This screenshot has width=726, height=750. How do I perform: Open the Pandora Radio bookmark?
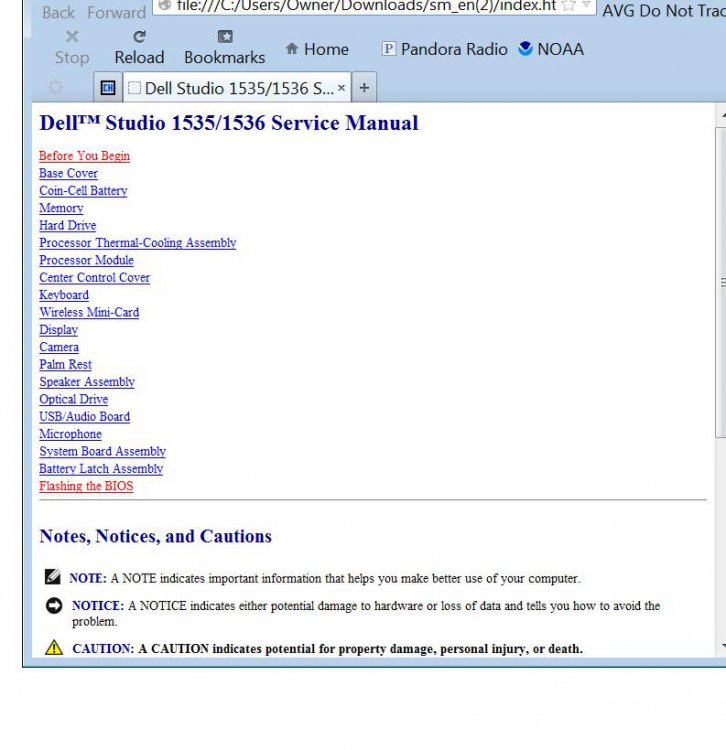point(445,49)
